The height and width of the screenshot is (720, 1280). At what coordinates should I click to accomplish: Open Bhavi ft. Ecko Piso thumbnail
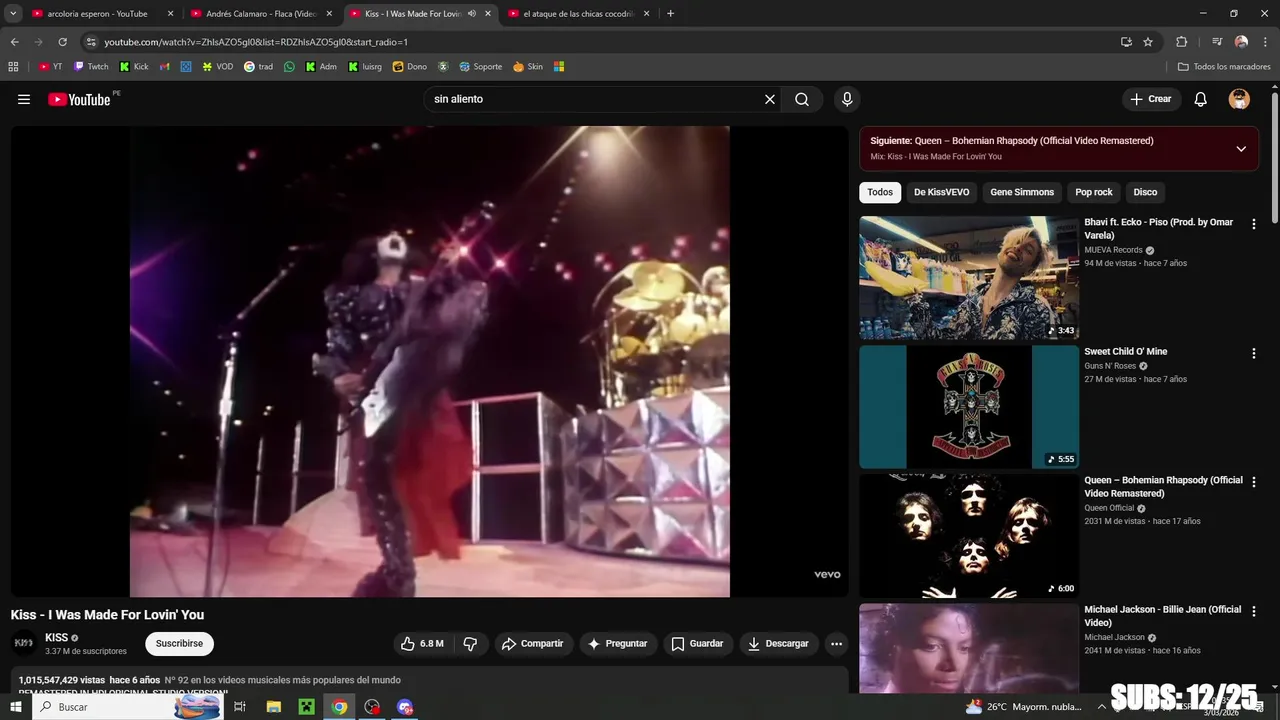tap(969, 278)
